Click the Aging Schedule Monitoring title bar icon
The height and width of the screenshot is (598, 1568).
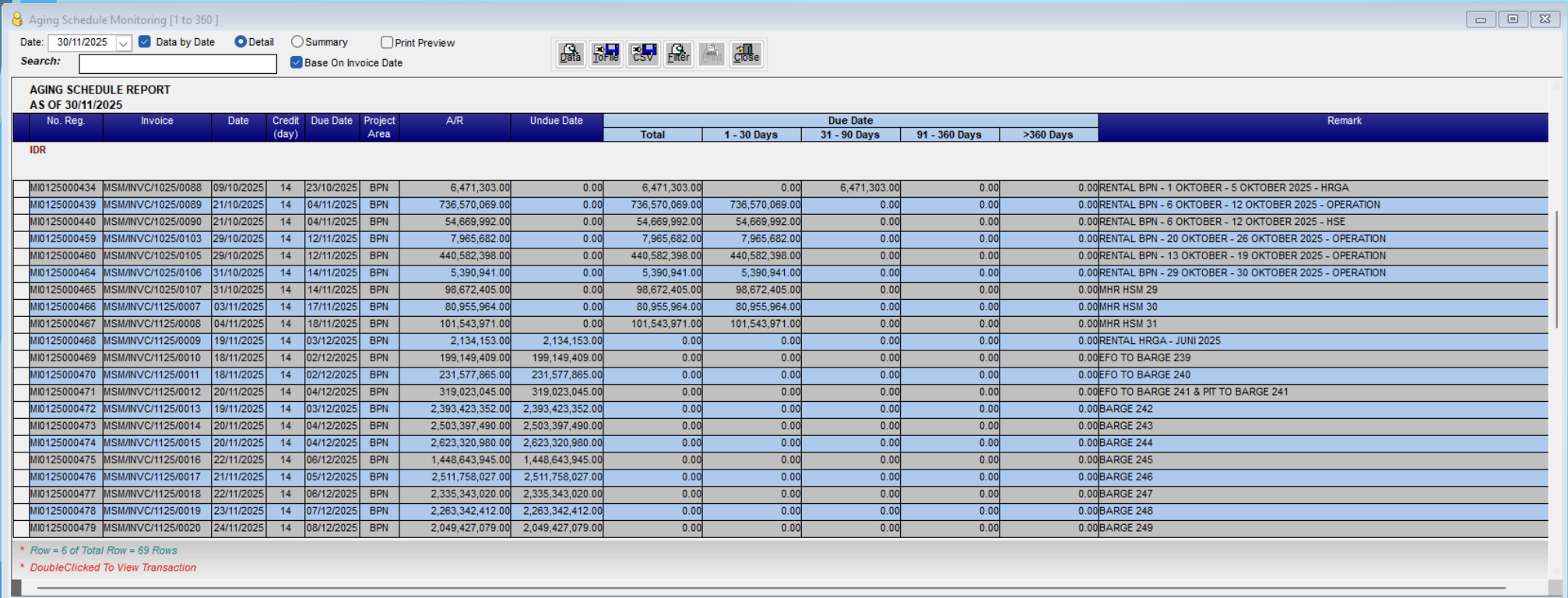[17, 19]
